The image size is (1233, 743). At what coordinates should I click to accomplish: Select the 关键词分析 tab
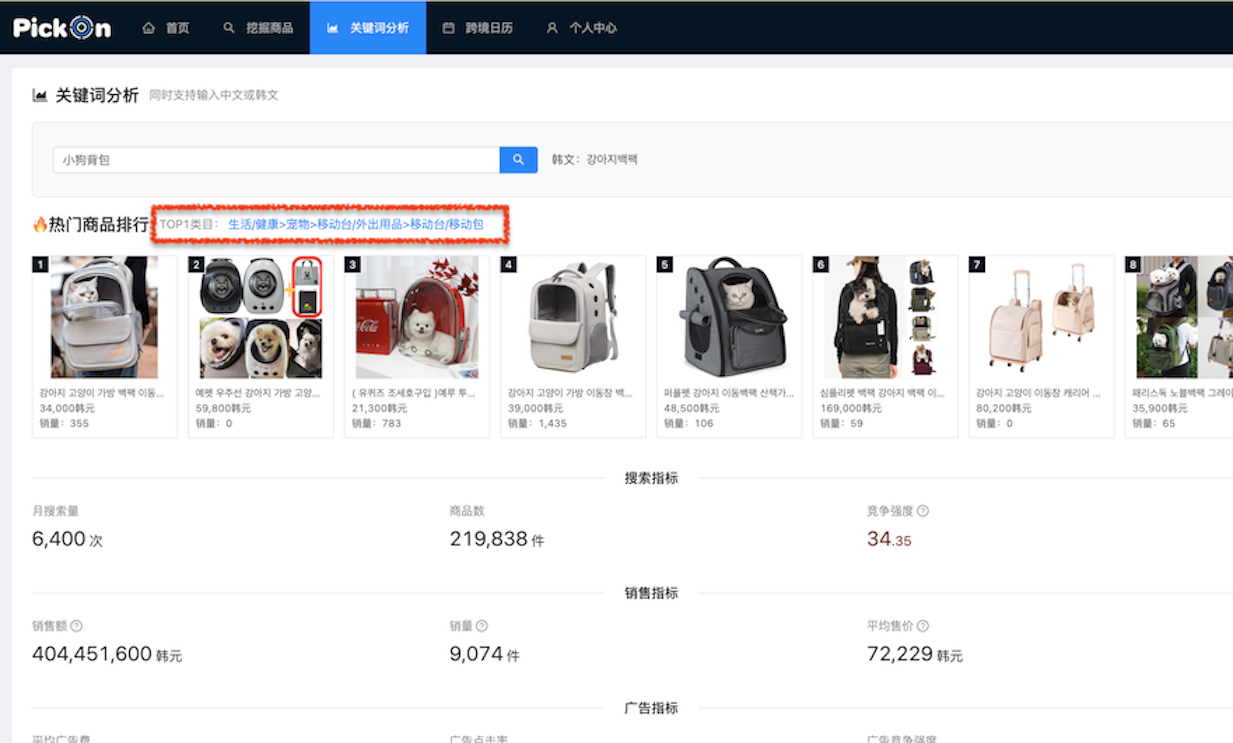pos(368,28)
